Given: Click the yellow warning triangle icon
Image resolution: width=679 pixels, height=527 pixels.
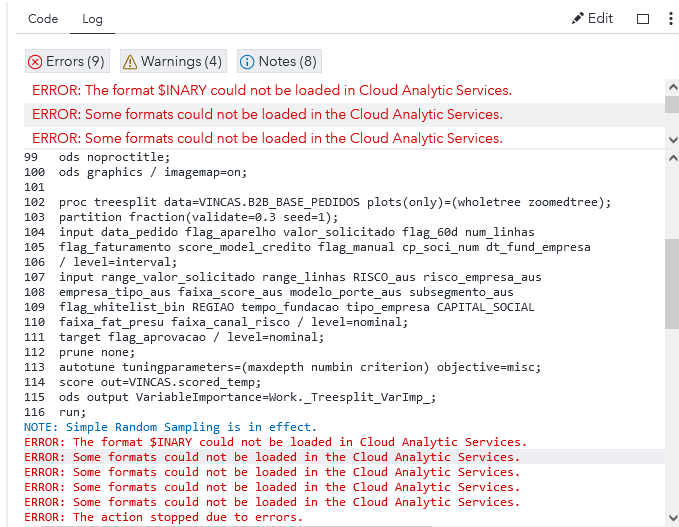Looking at the screenshot, I should click(130, 62).
